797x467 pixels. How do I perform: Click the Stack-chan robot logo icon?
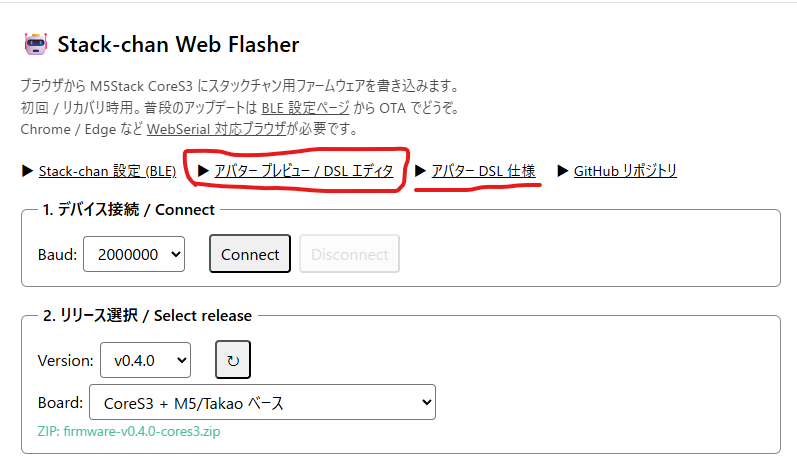click(x=36, y=44)
